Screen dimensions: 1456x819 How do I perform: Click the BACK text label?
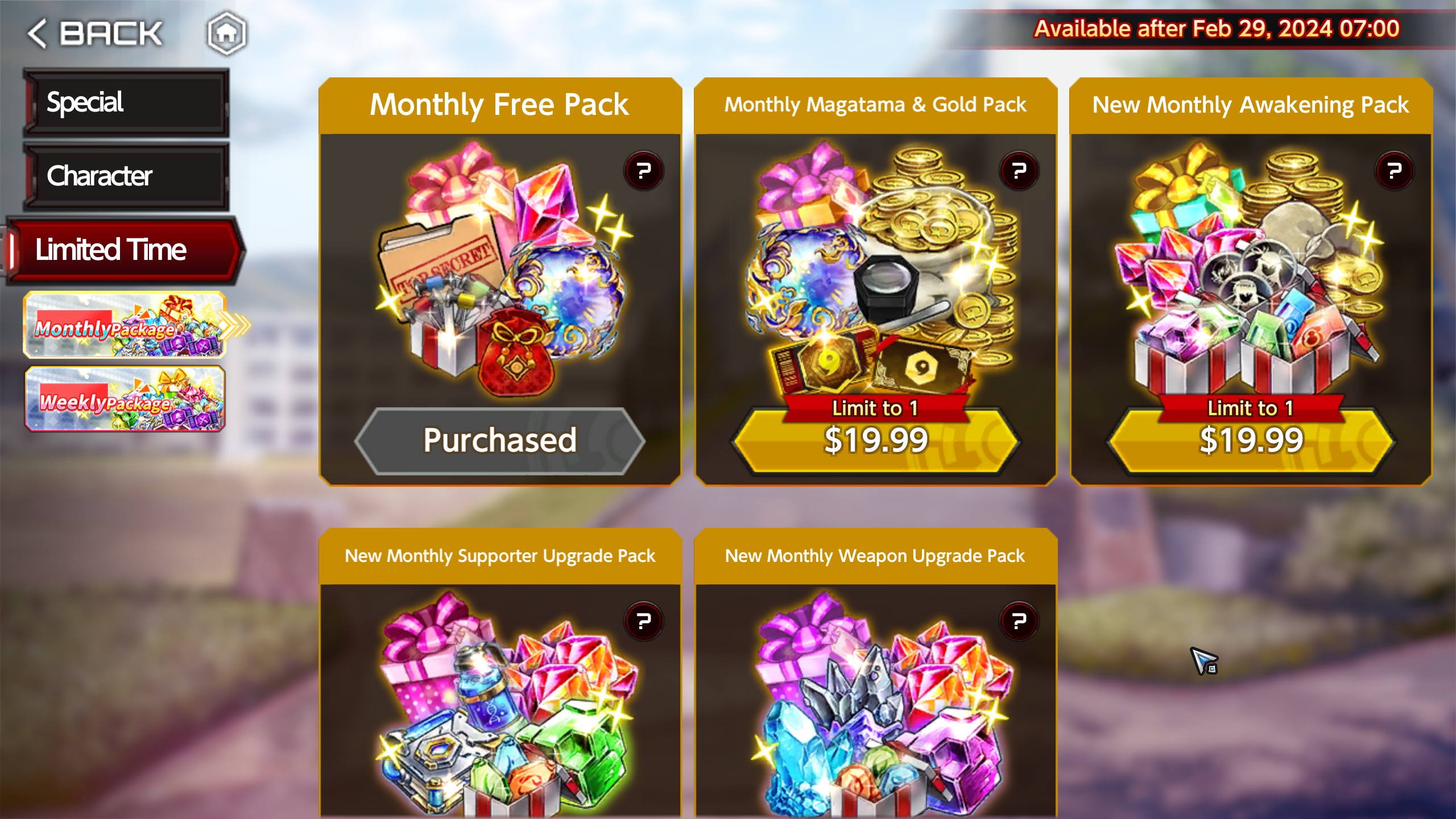[111, 34]
